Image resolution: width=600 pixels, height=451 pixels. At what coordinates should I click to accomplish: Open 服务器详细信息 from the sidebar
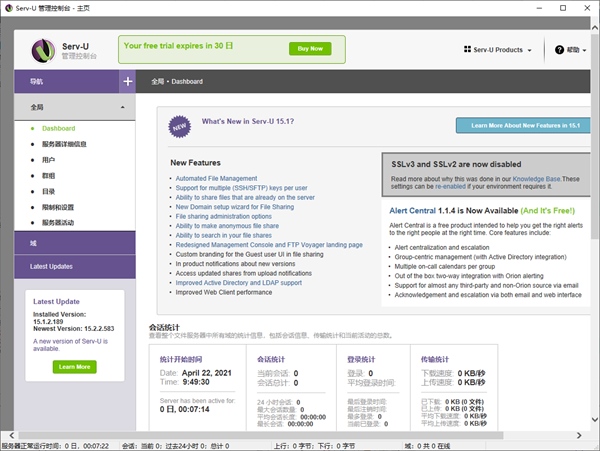point(64,144)
